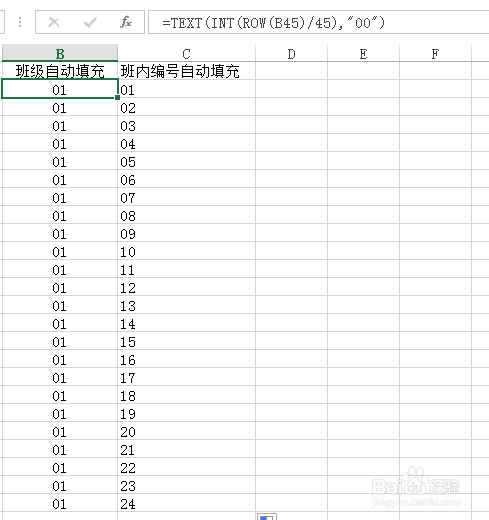489x520 pixels.
Task: Select column B header
Action: pyautogui.click(x=60, y=53)
